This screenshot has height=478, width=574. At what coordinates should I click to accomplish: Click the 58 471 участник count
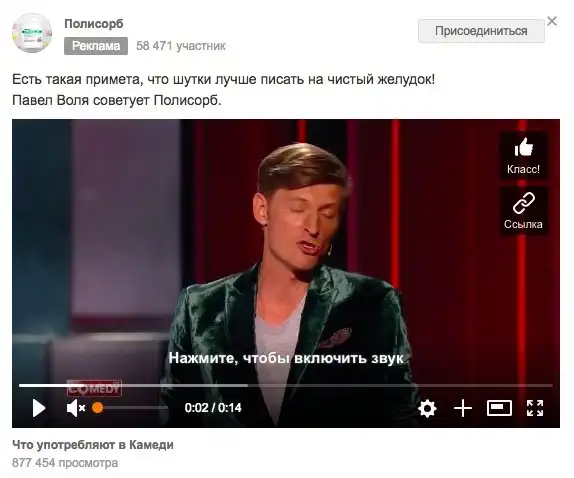click(x=181, y=46)
